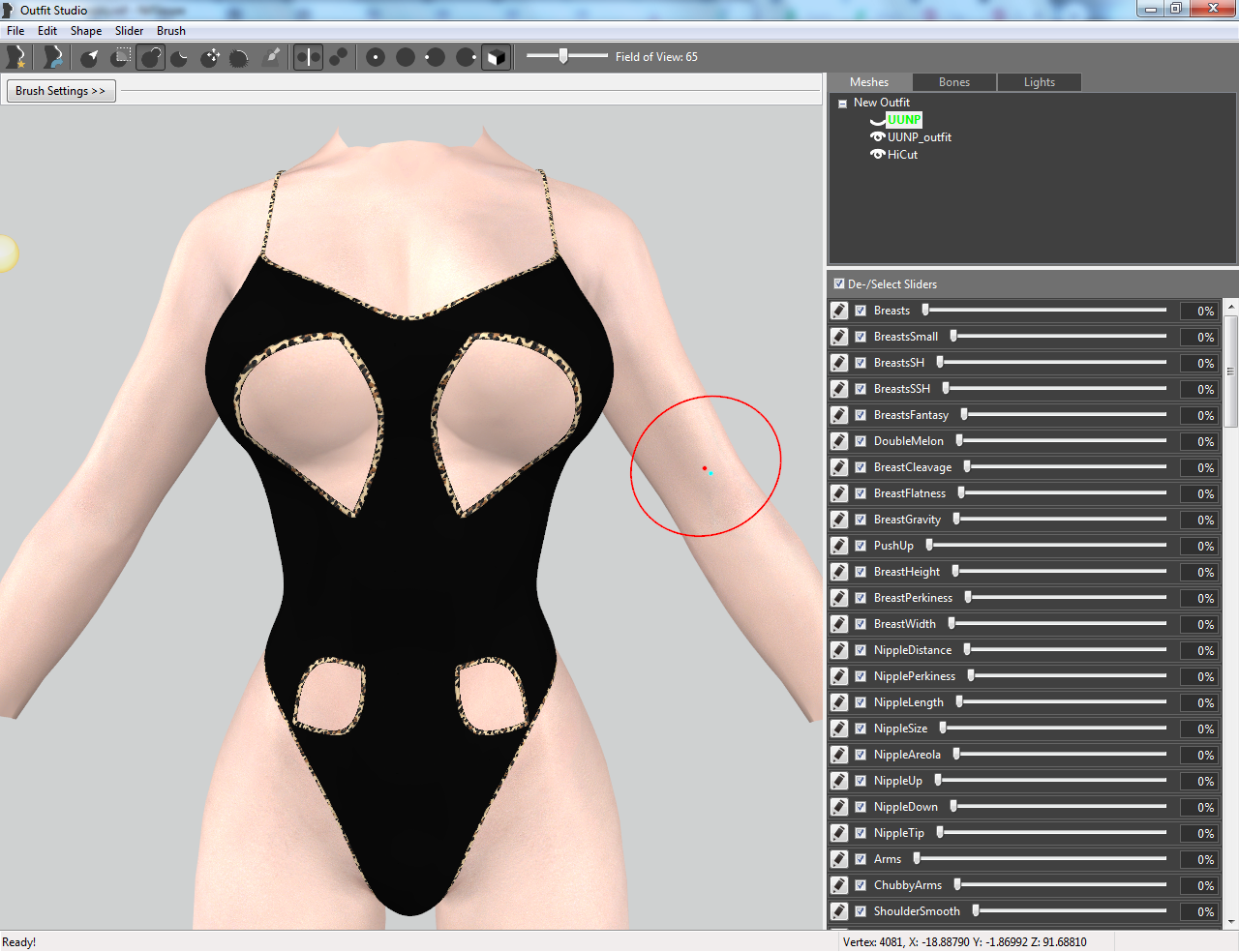Activate the Deflate brush tool

point(180,57)
